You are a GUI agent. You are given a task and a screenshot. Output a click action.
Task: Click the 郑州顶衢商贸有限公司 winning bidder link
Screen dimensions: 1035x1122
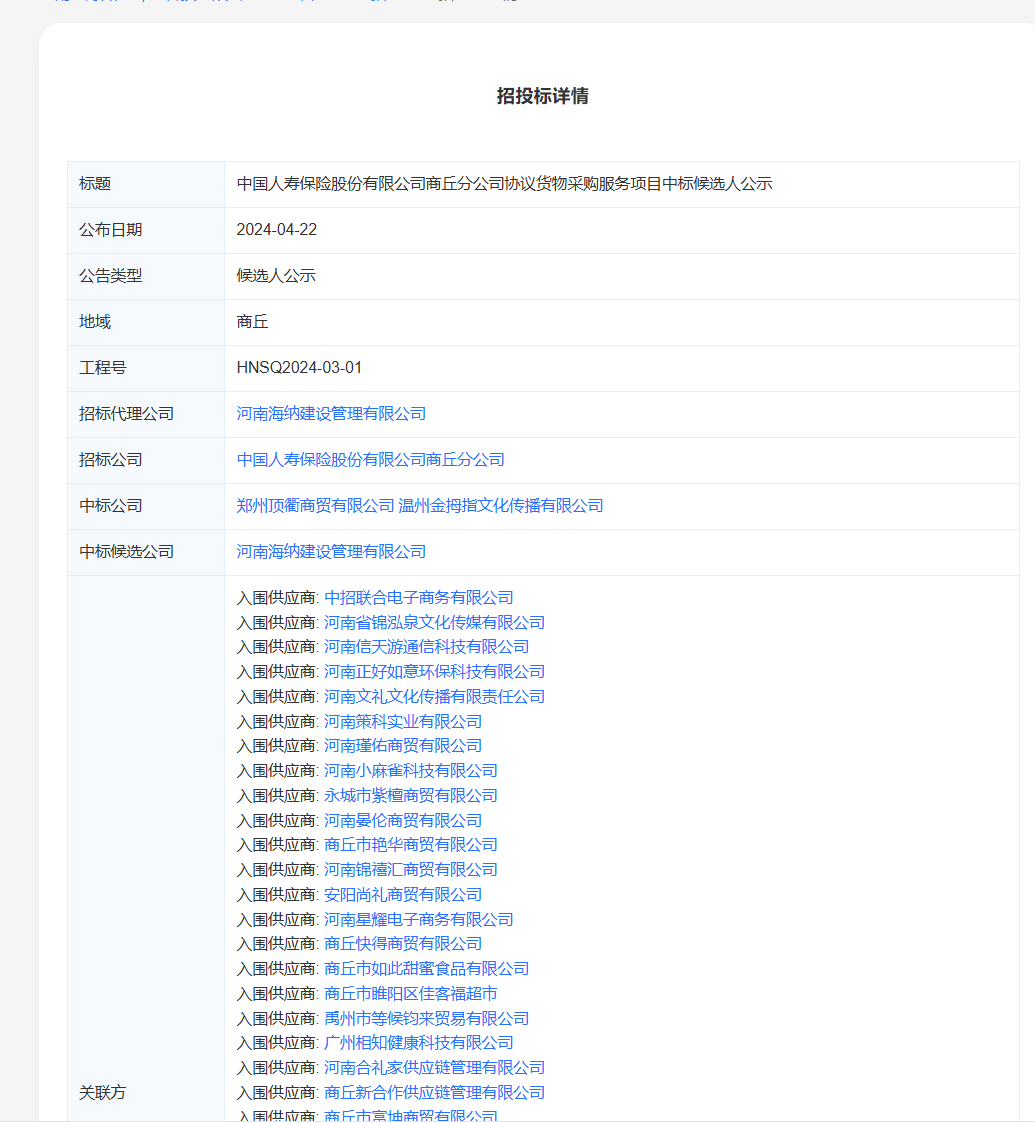315,506
